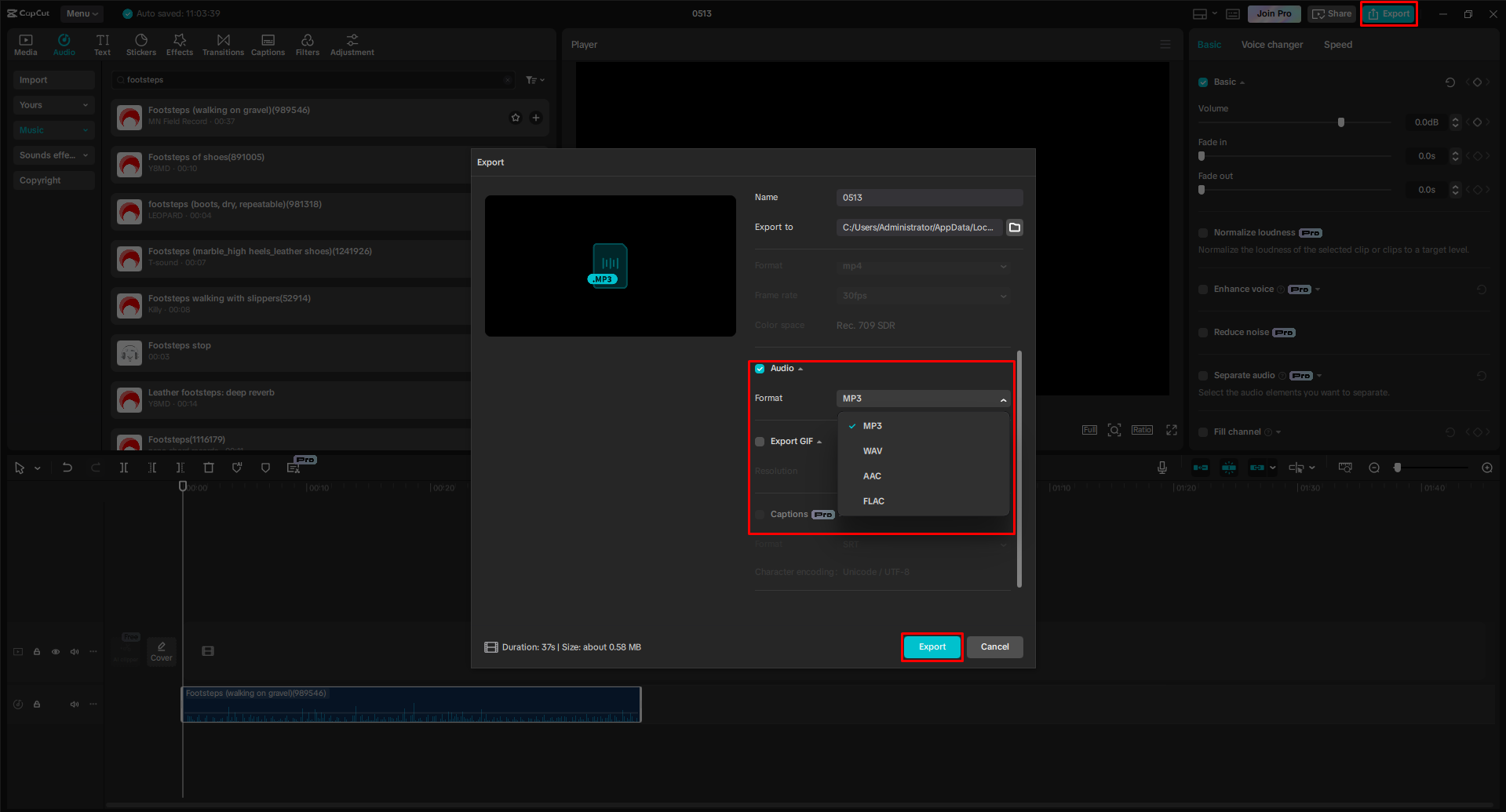This screenshot has height=812, width=1506.
Task: Select the Split clip icon
Action: click(123, 467)
